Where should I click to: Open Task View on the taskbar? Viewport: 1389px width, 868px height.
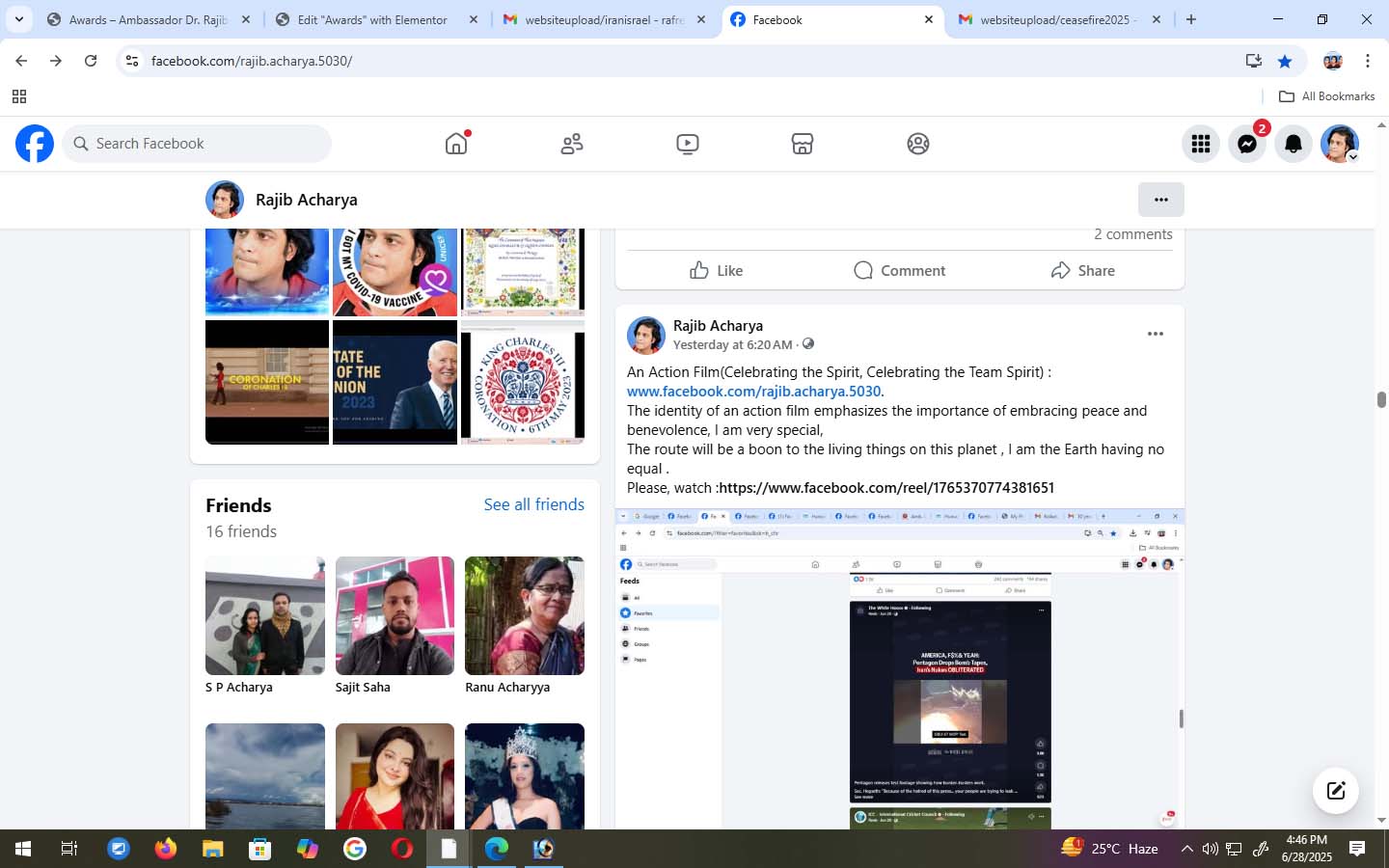pos(69,849)
